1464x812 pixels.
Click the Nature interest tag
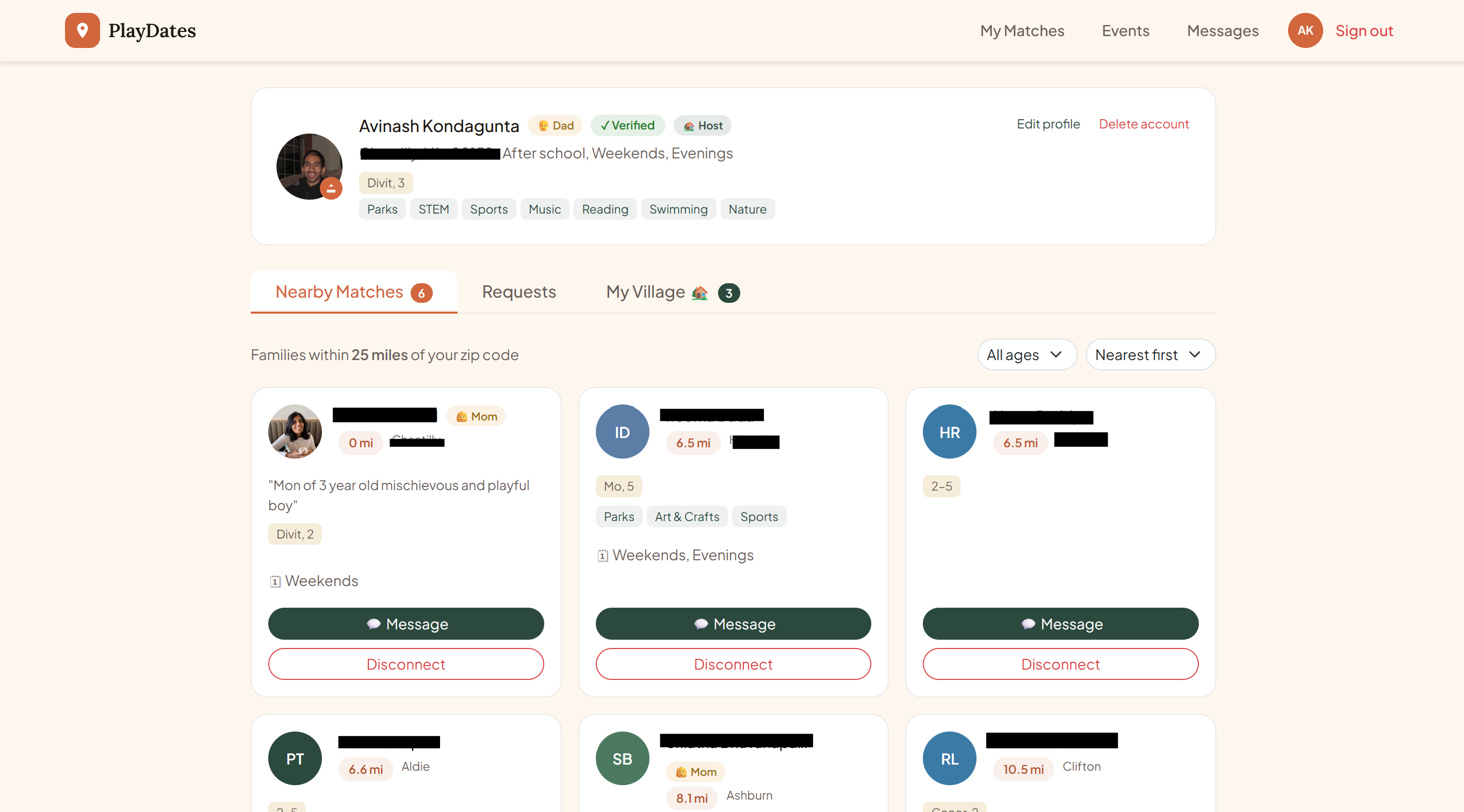[747, 209]
